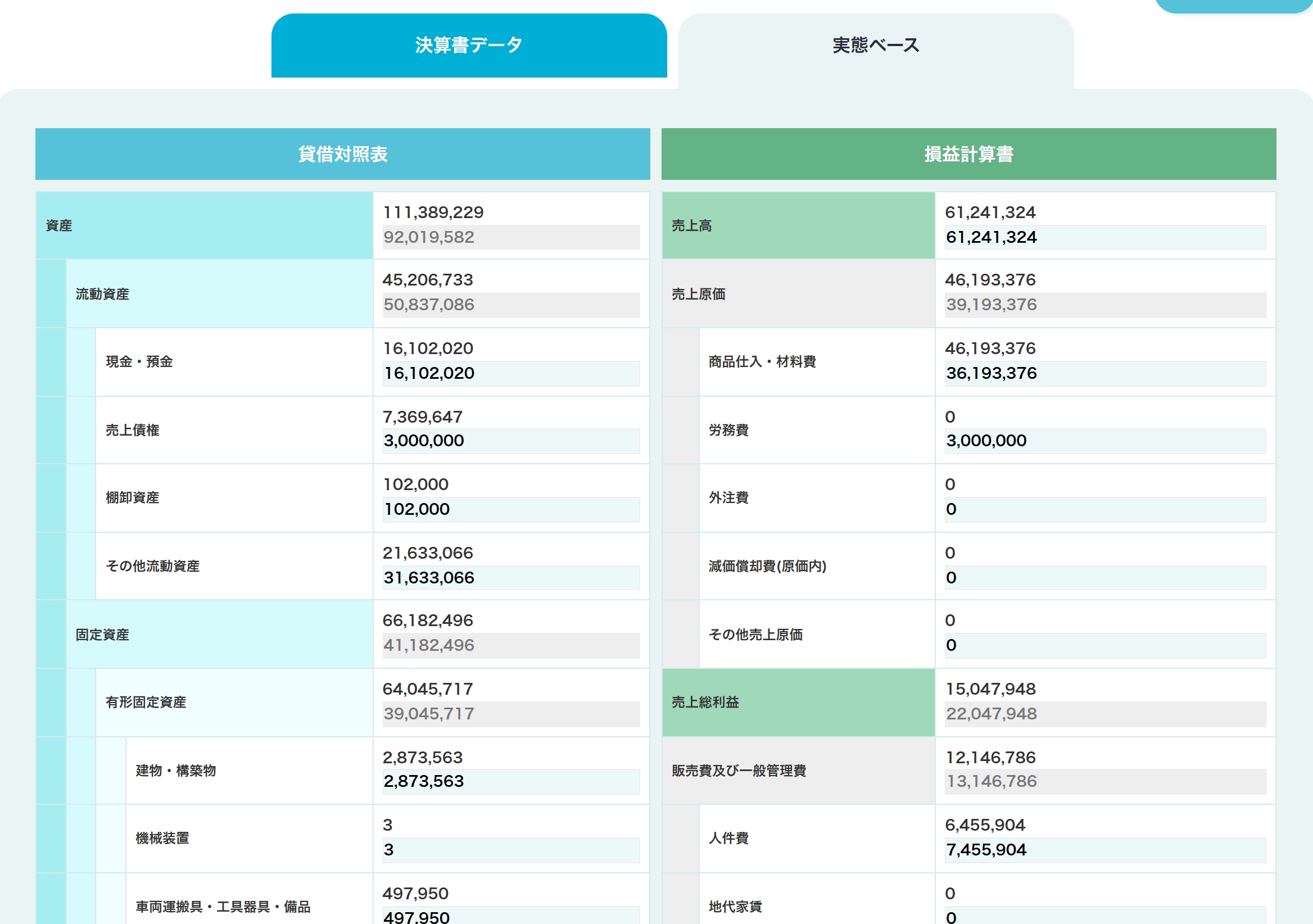Click the 貸借対照表 header

[x=342, y=154]
